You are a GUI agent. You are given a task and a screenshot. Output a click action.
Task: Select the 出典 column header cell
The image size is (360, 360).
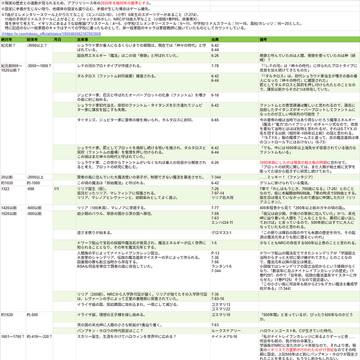click(x=234, y=39)
